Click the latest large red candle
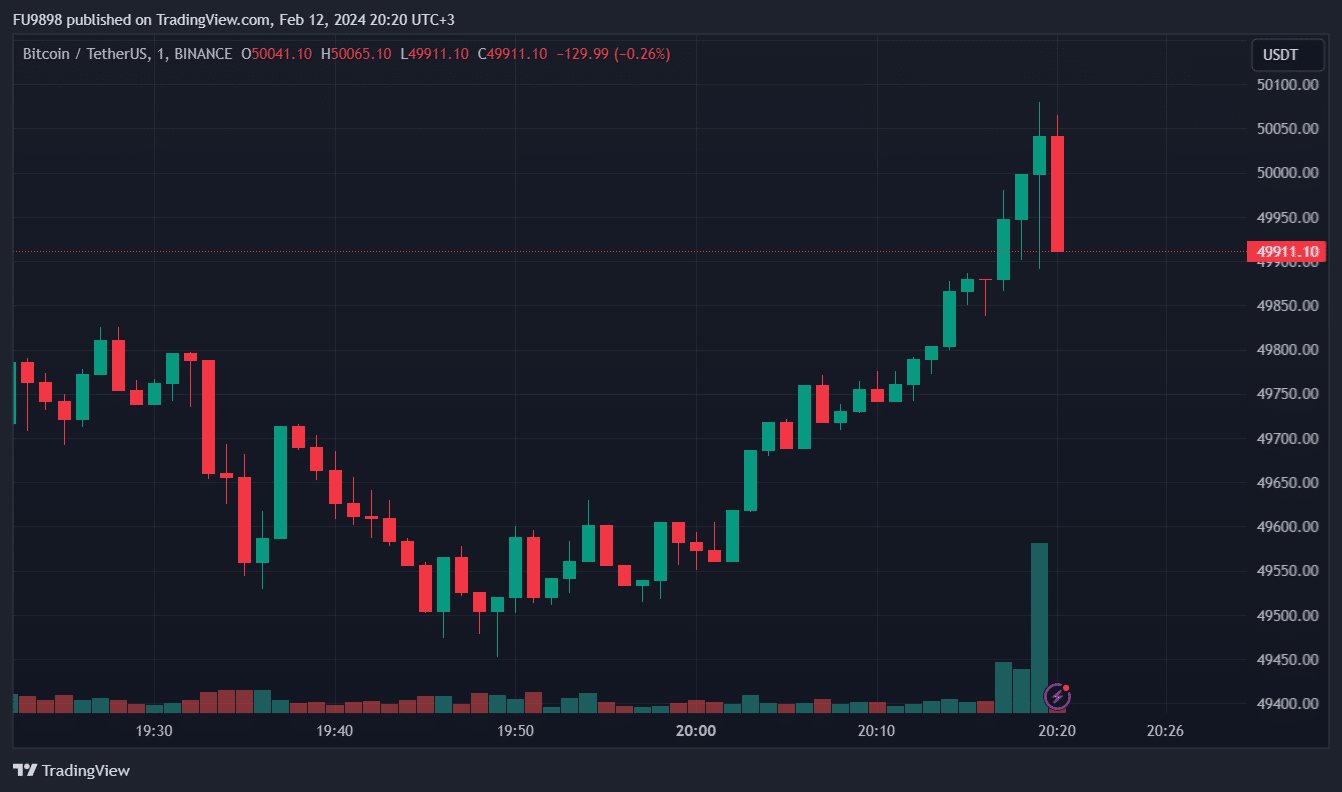1342x792 pixels. pos(1057,193)
